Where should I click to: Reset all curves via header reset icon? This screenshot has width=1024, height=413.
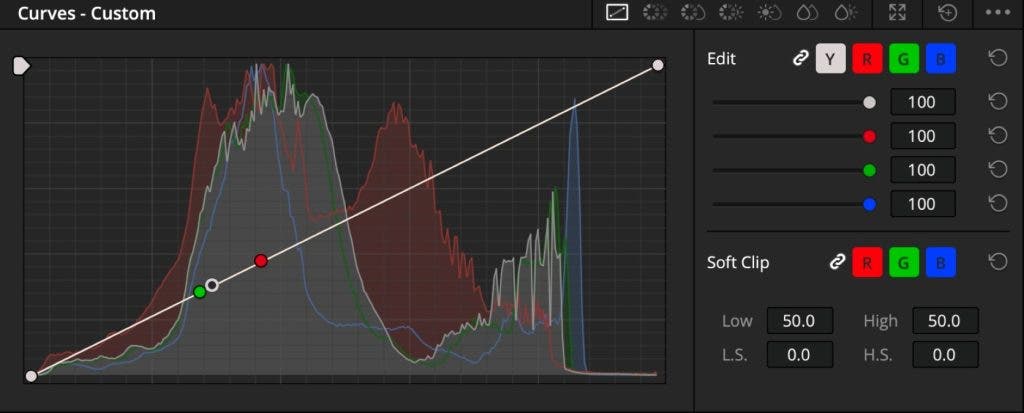coord(947,12)
